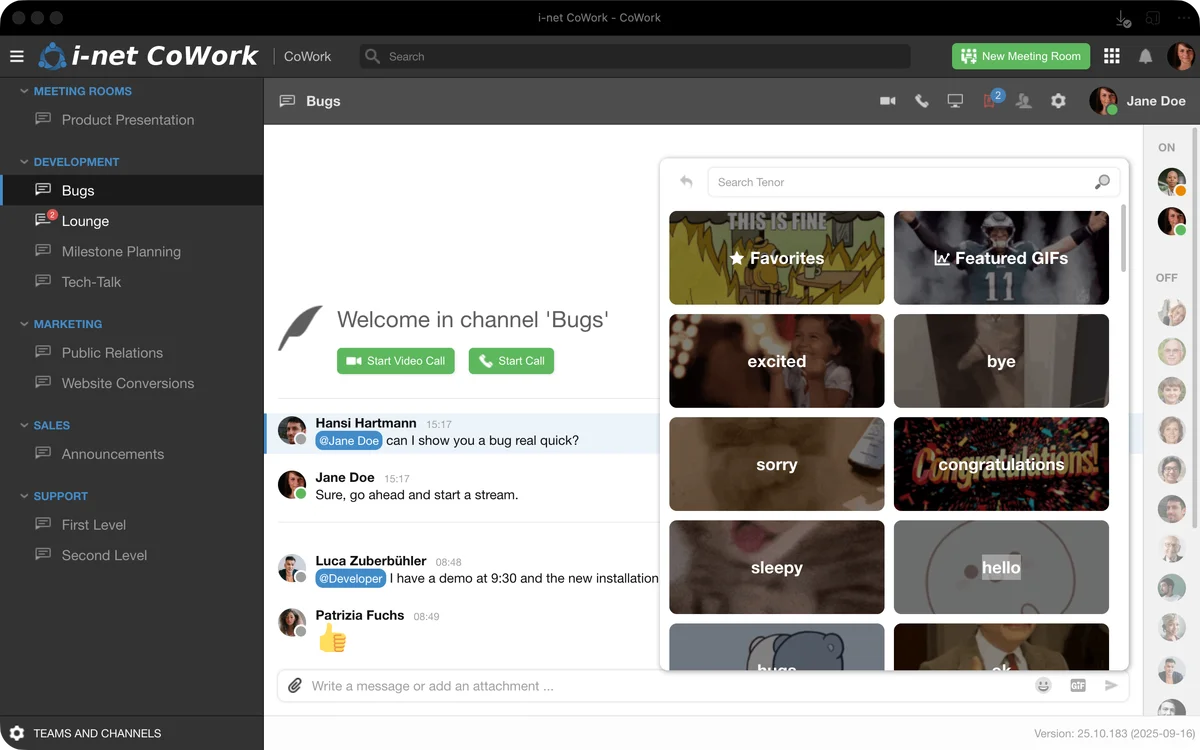Open channel settings gear icon

(1058, 101)
